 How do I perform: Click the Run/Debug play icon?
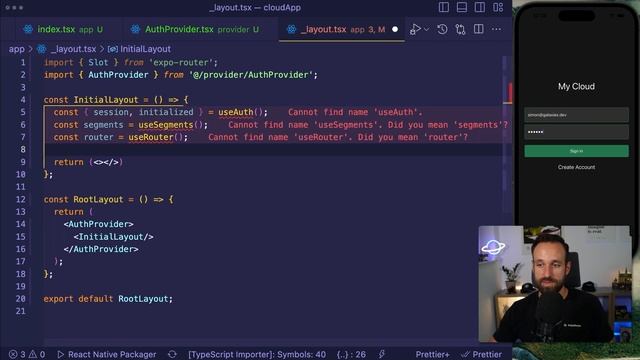[x=415, y=29]
